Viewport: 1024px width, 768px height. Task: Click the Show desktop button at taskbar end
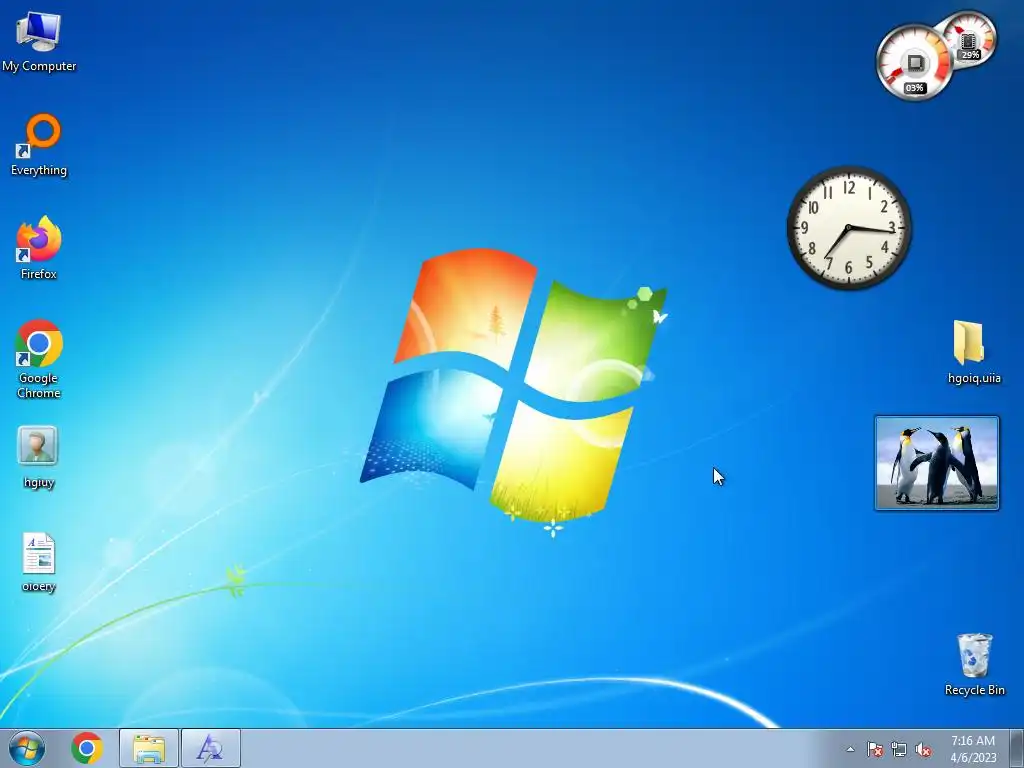tap(1017, 748)
